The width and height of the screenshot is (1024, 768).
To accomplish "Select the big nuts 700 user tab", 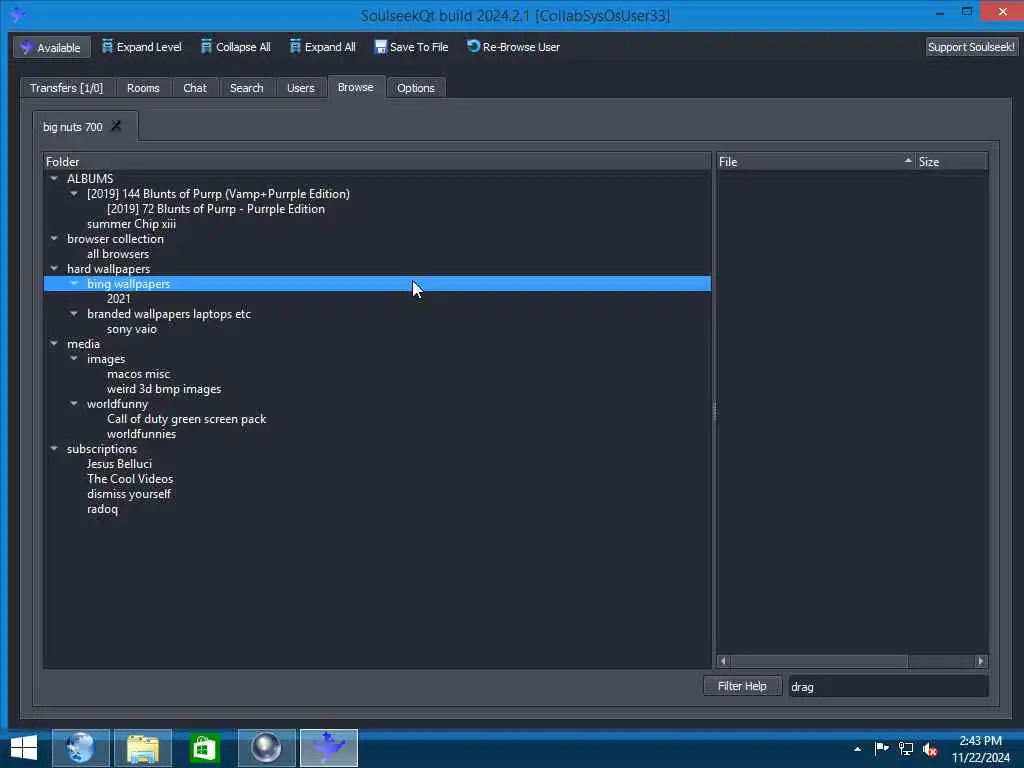I will click(x=72, y=127).
